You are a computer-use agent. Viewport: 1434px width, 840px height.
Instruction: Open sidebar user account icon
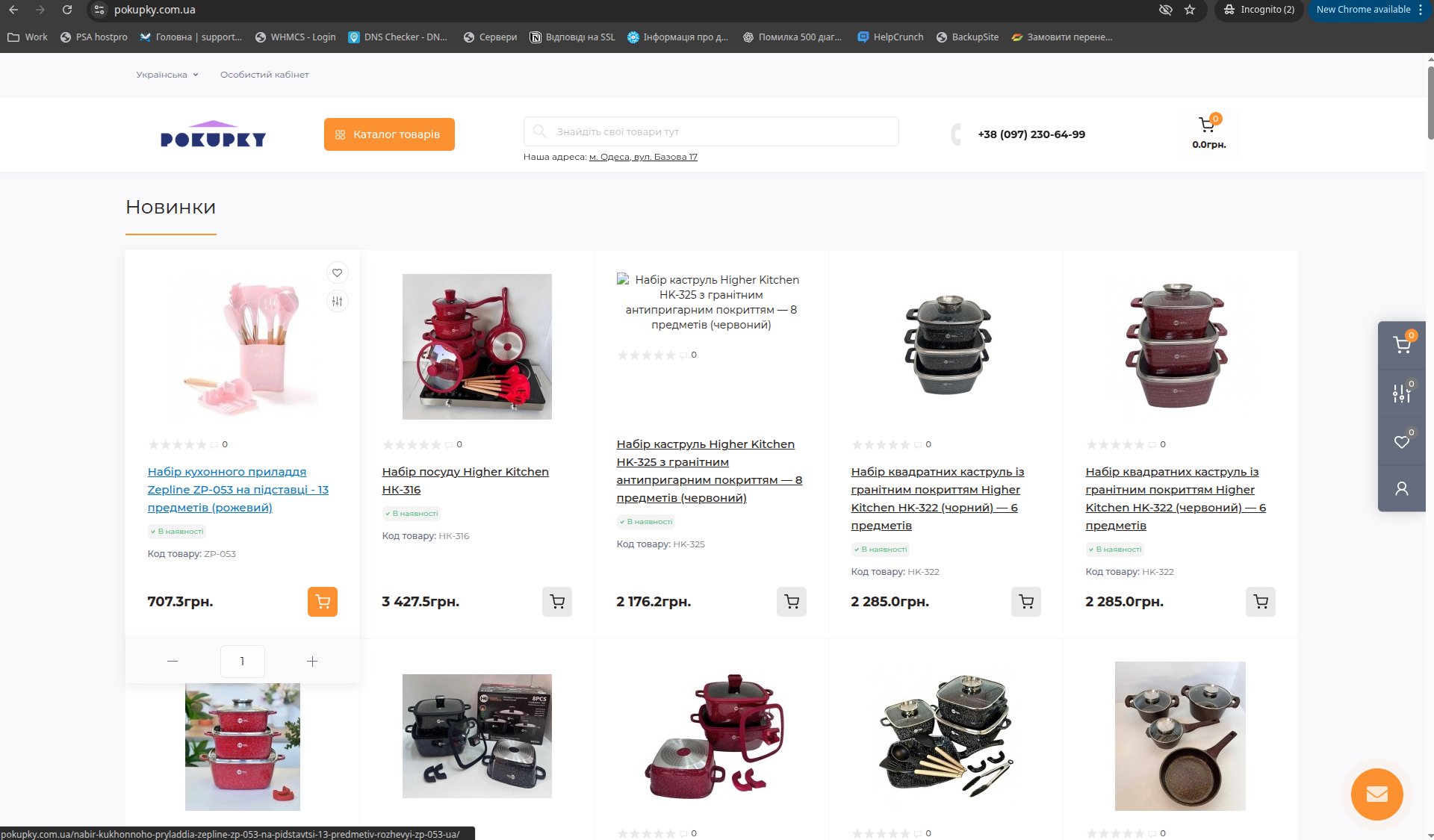[1401, 489]
